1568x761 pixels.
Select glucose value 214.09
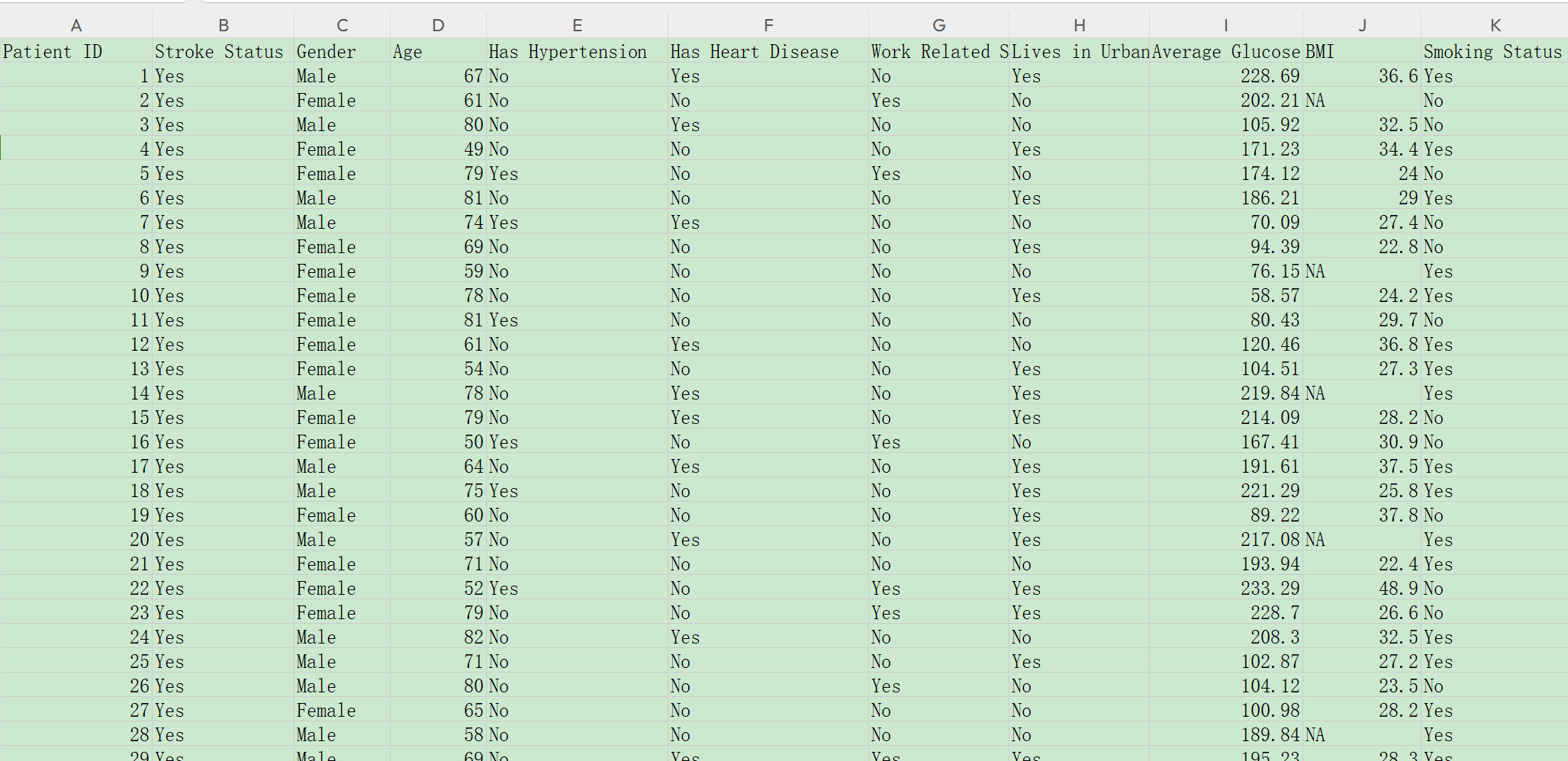coord(1226,417)
